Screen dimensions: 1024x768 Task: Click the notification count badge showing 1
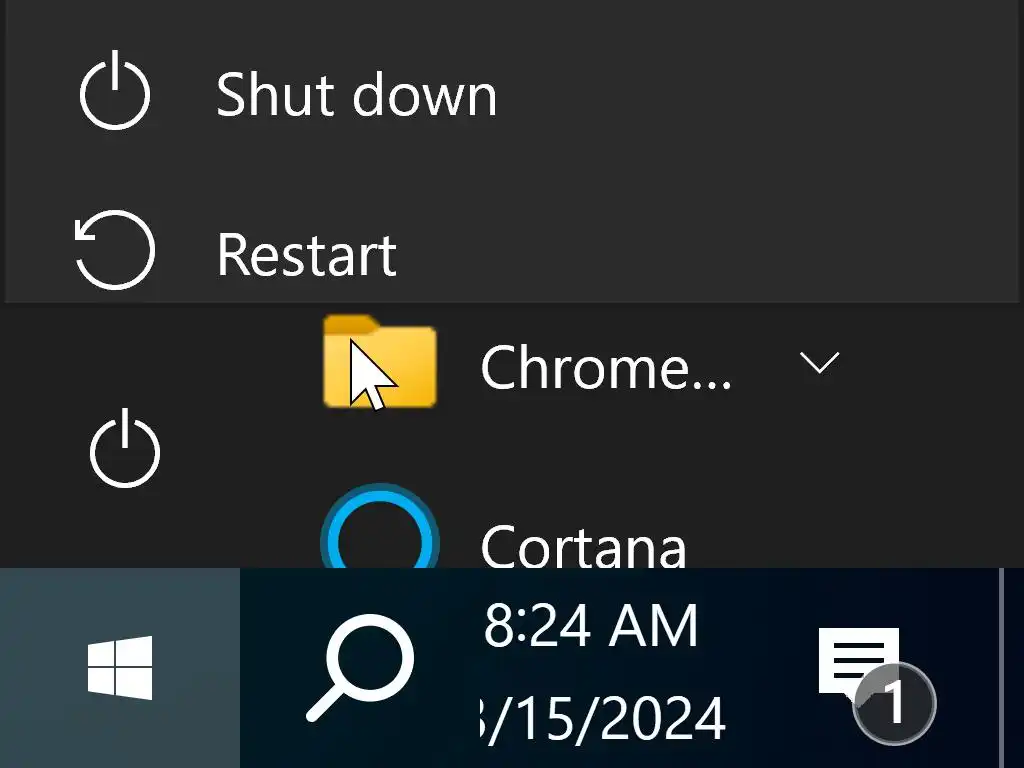(894, 703)
